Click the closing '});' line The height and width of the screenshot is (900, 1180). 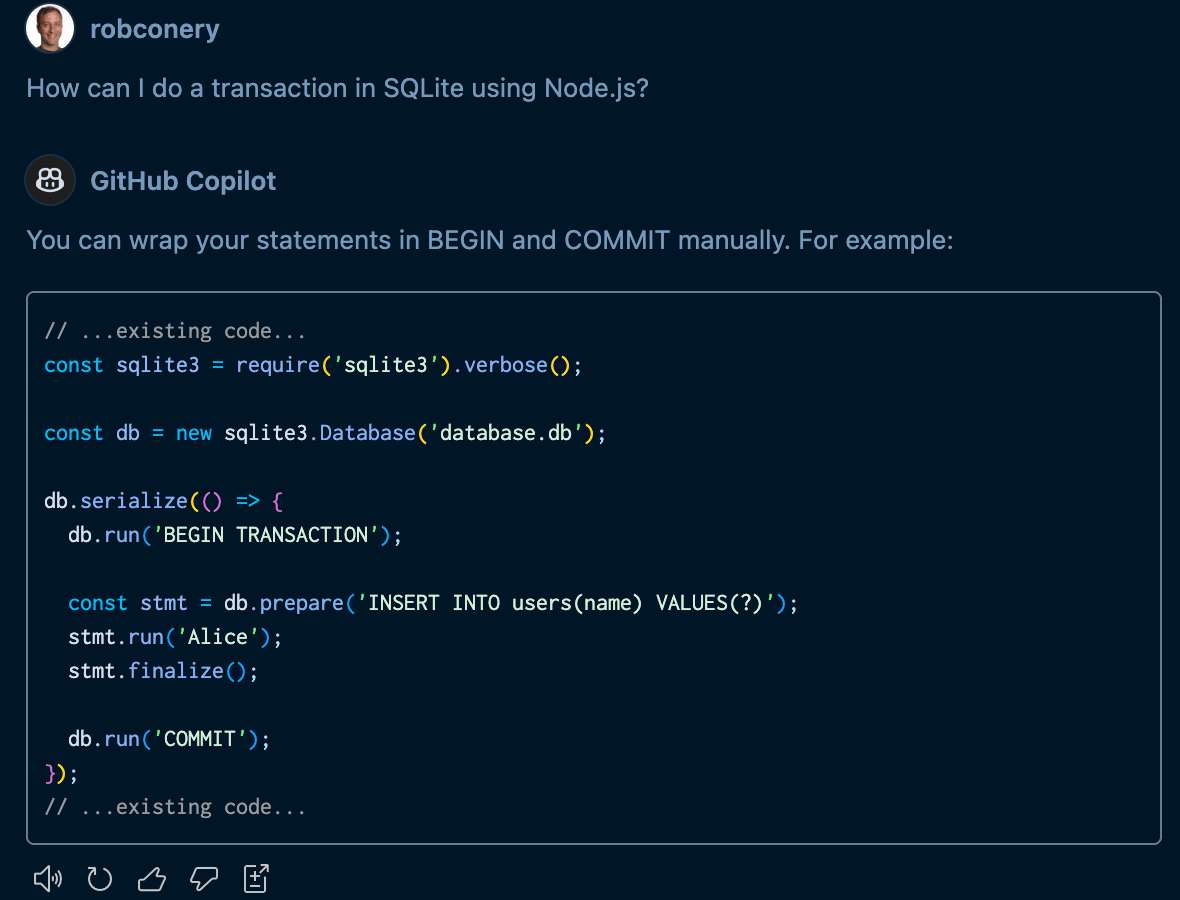(x=61, y=773)
